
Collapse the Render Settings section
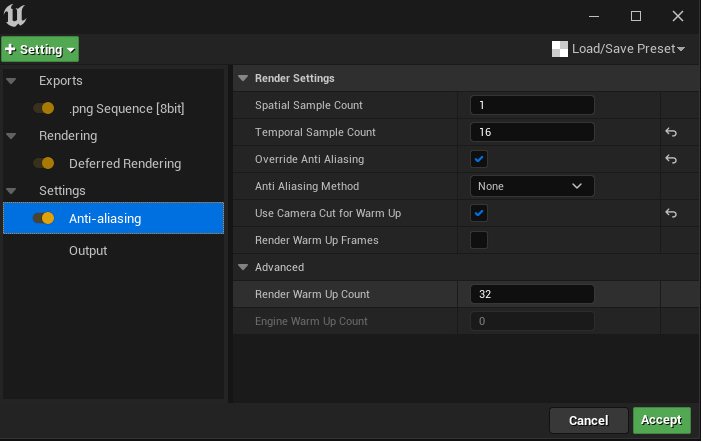click(243, 78)
